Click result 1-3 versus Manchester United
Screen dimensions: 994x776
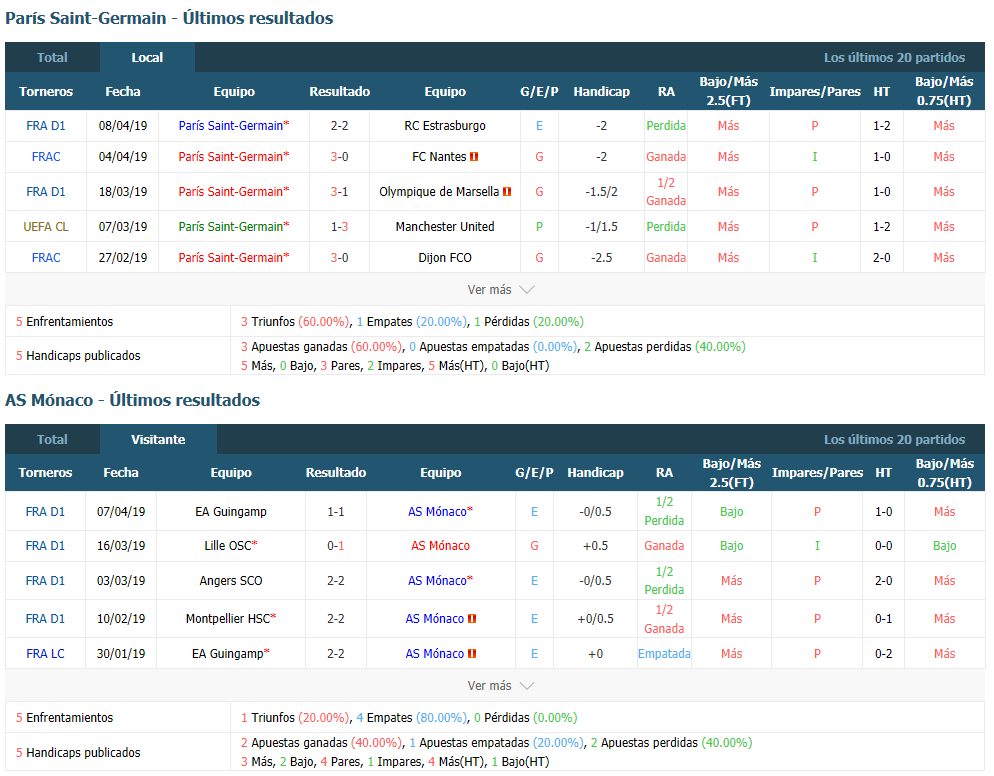[339, 226]
